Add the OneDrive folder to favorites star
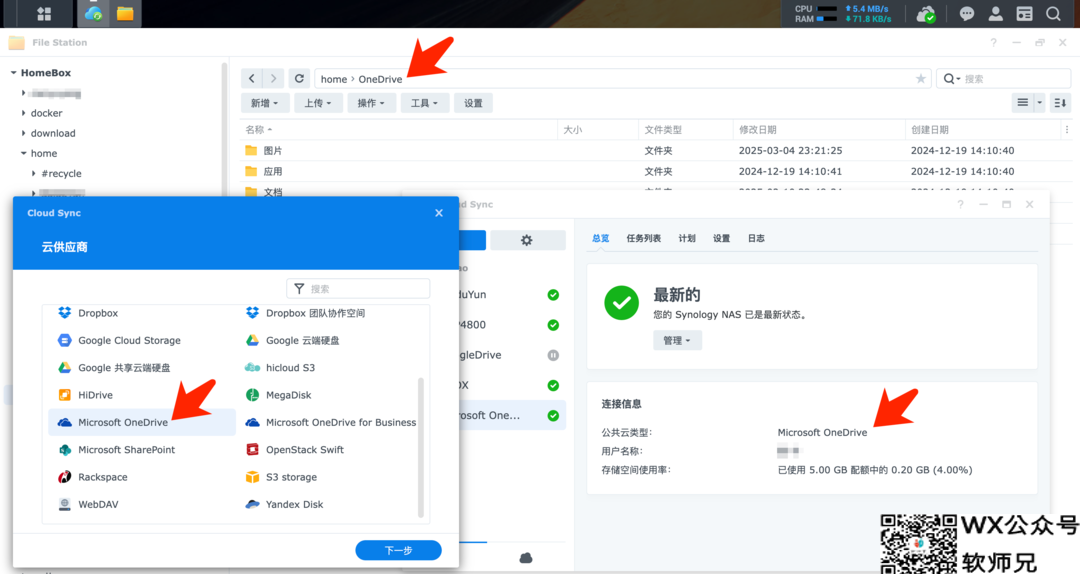This screenshot has width=1080, height=574. coord(920,79)
